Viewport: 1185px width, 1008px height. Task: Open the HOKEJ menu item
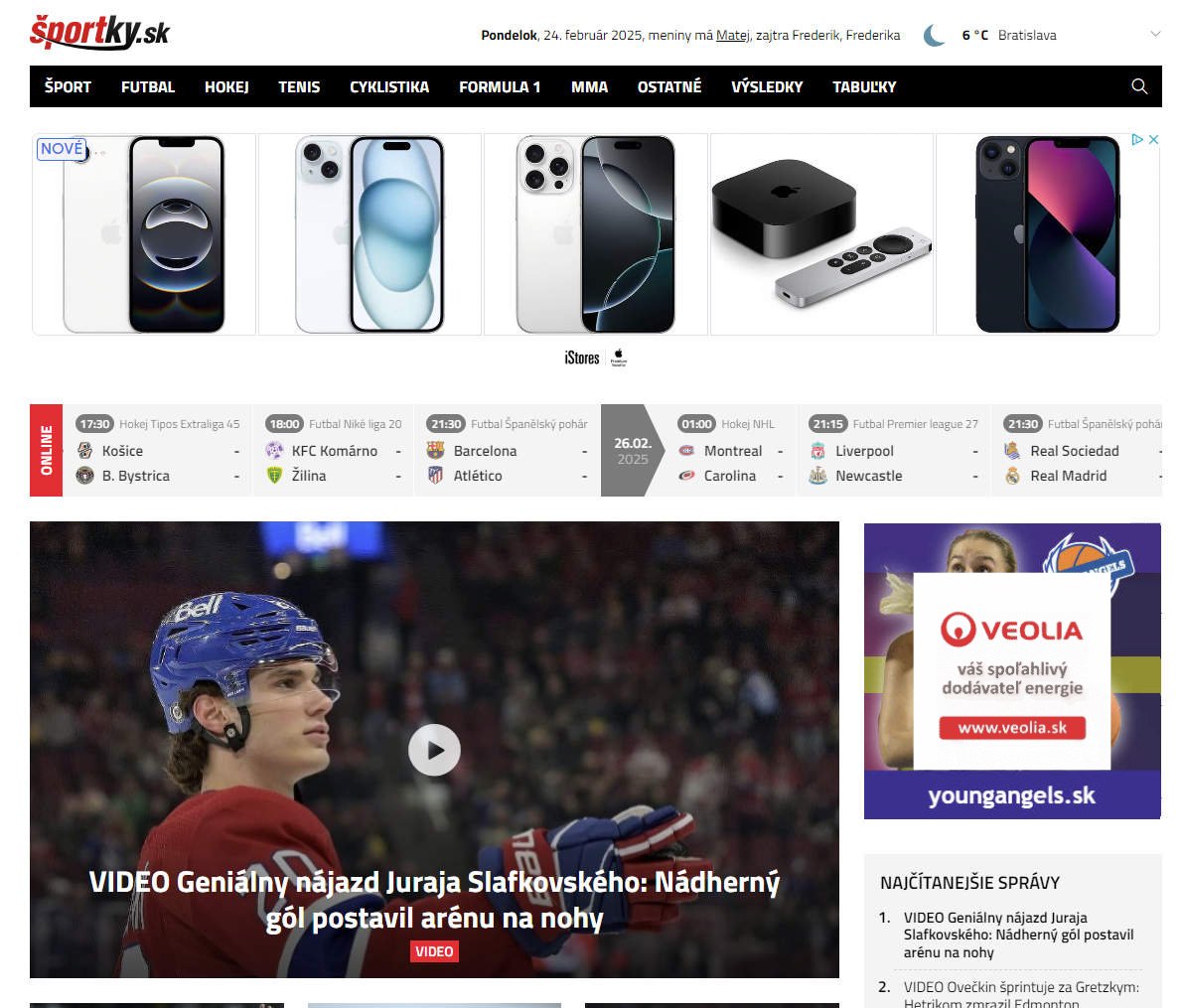226,87
